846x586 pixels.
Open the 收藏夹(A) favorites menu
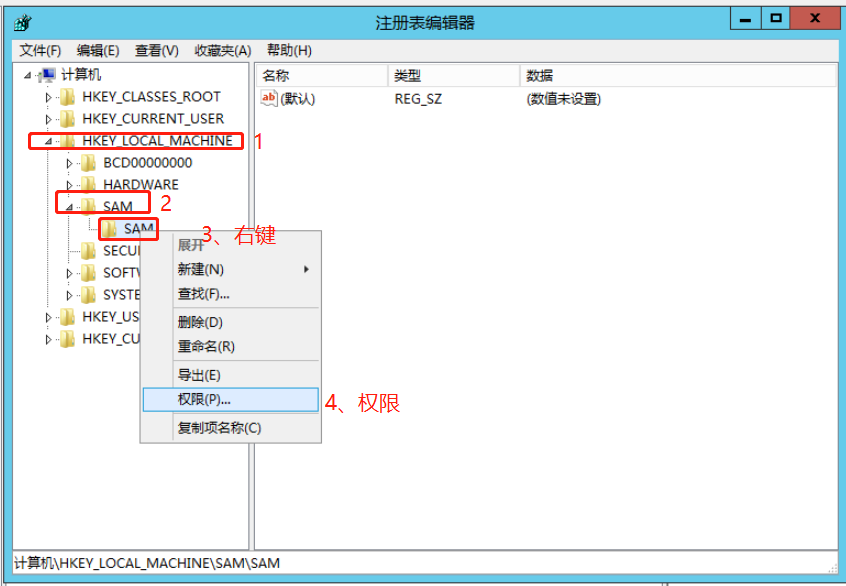223,50
